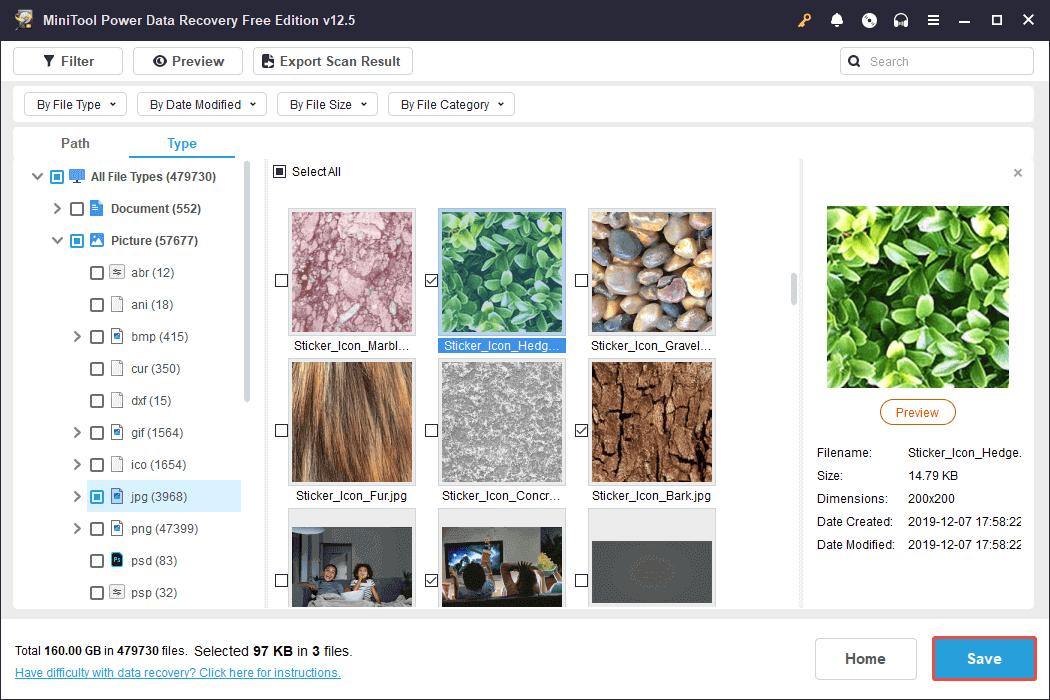Open the By File Type dropdown

click(x=74, y=104)
